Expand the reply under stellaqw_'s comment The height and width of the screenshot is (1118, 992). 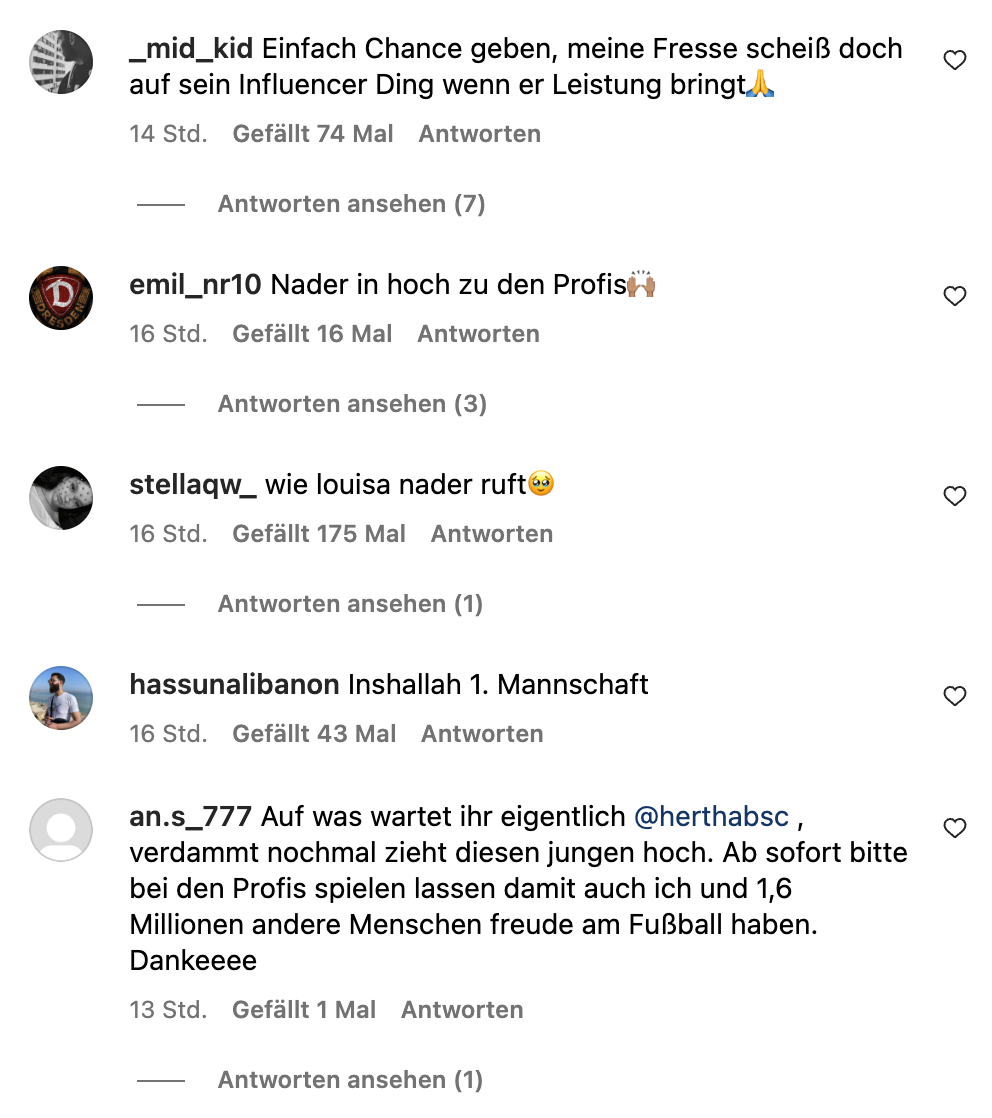click(x=350, y=604)
